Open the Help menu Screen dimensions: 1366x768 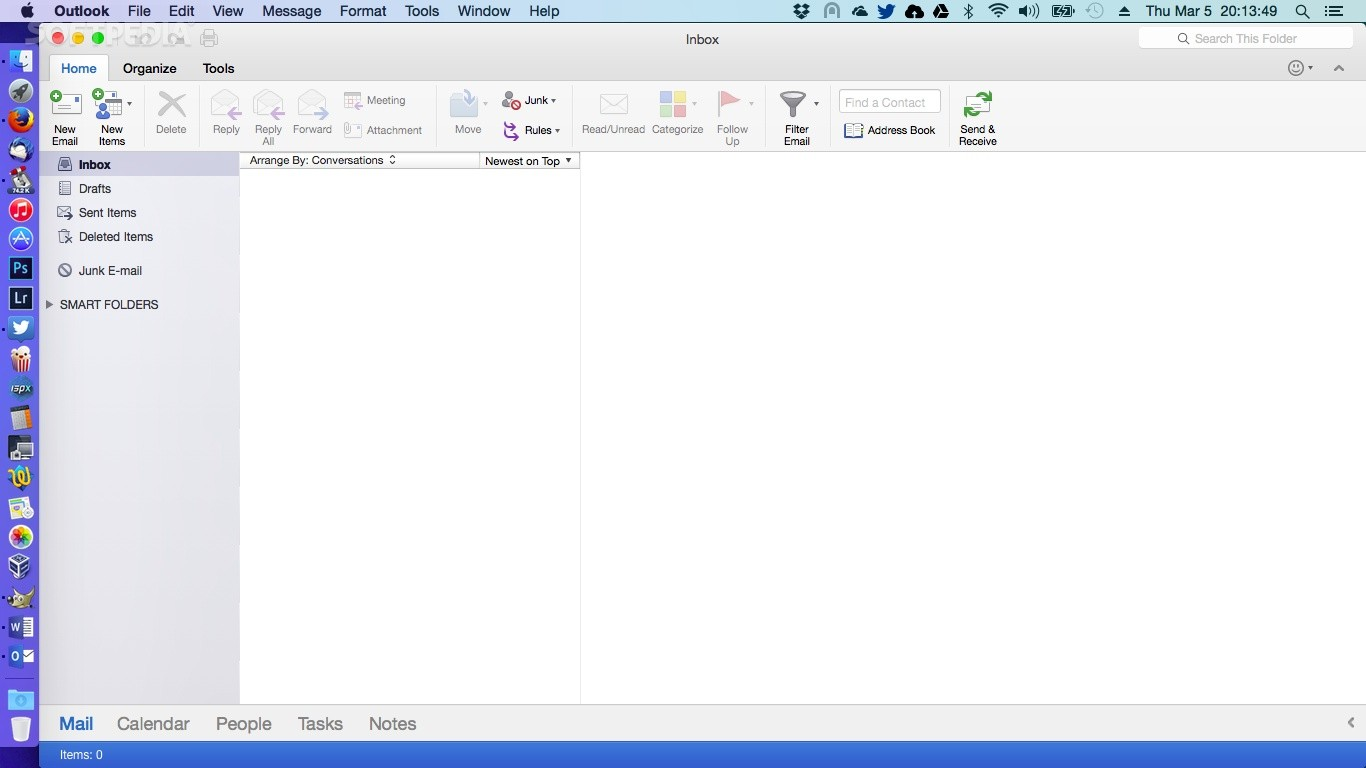point(544,11)
